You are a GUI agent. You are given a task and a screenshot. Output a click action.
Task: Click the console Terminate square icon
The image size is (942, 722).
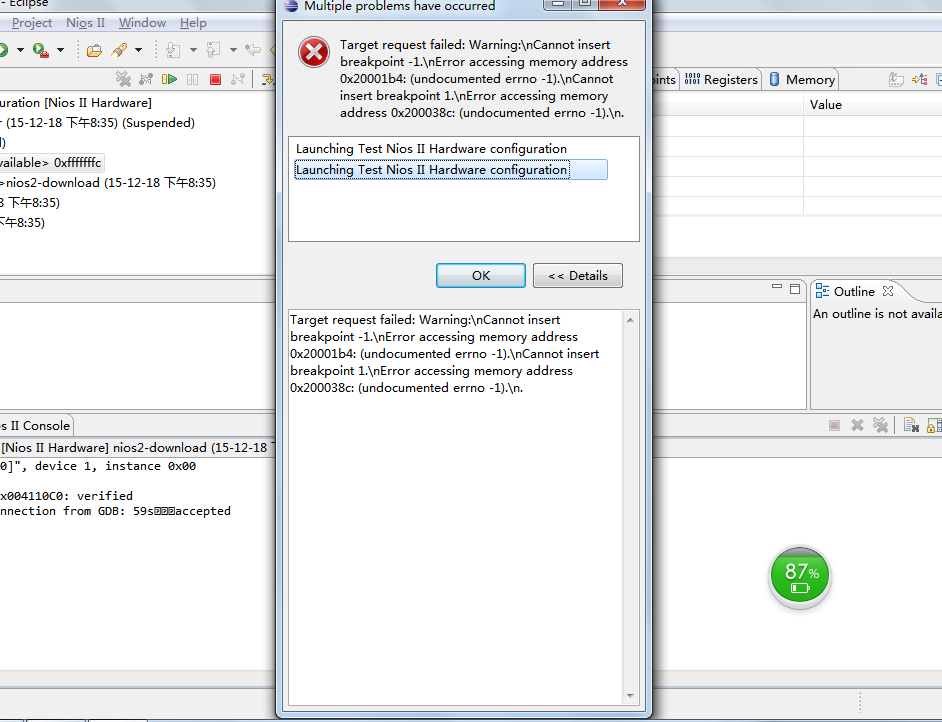click(834, 426)
